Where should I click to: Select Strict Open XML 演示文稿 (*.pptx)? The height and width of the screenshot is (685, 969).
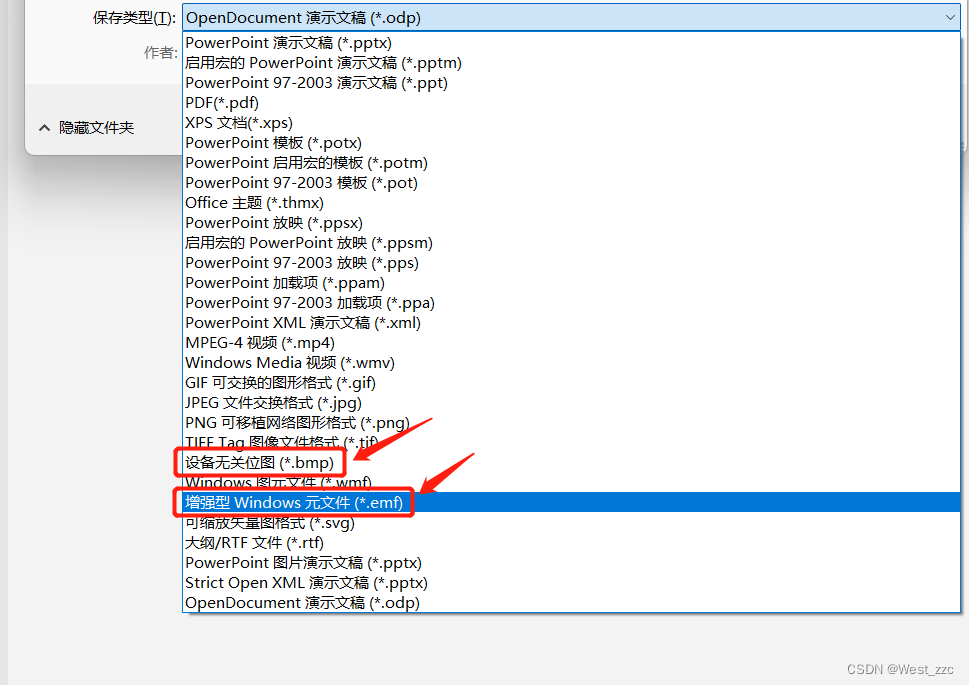pos(571,582)
